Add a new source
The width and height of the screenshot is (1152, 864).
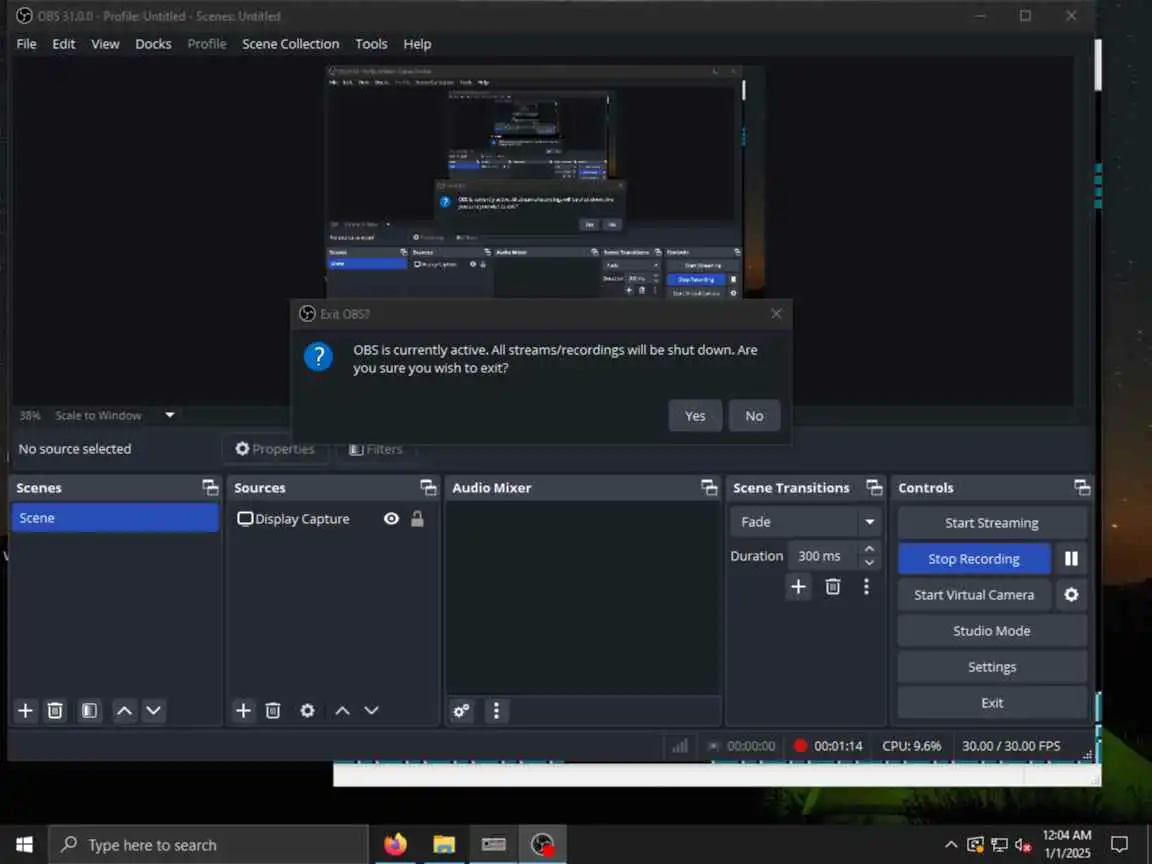tap(243, 710)
